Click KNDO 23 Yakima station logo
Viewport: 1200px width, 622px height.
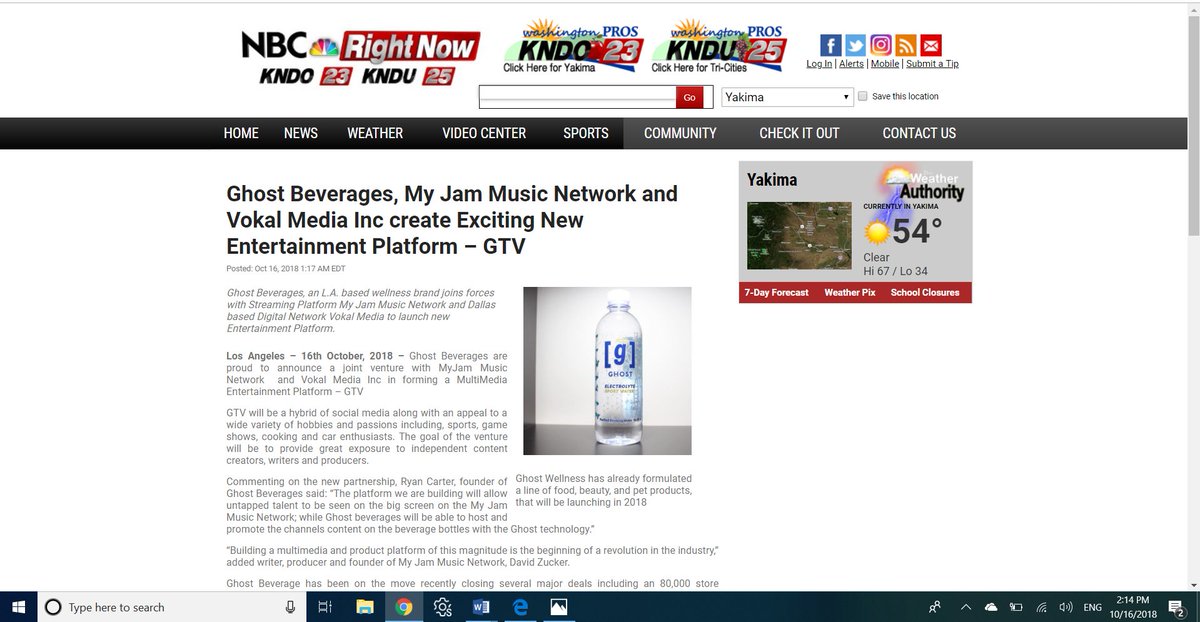pos(571,46)
